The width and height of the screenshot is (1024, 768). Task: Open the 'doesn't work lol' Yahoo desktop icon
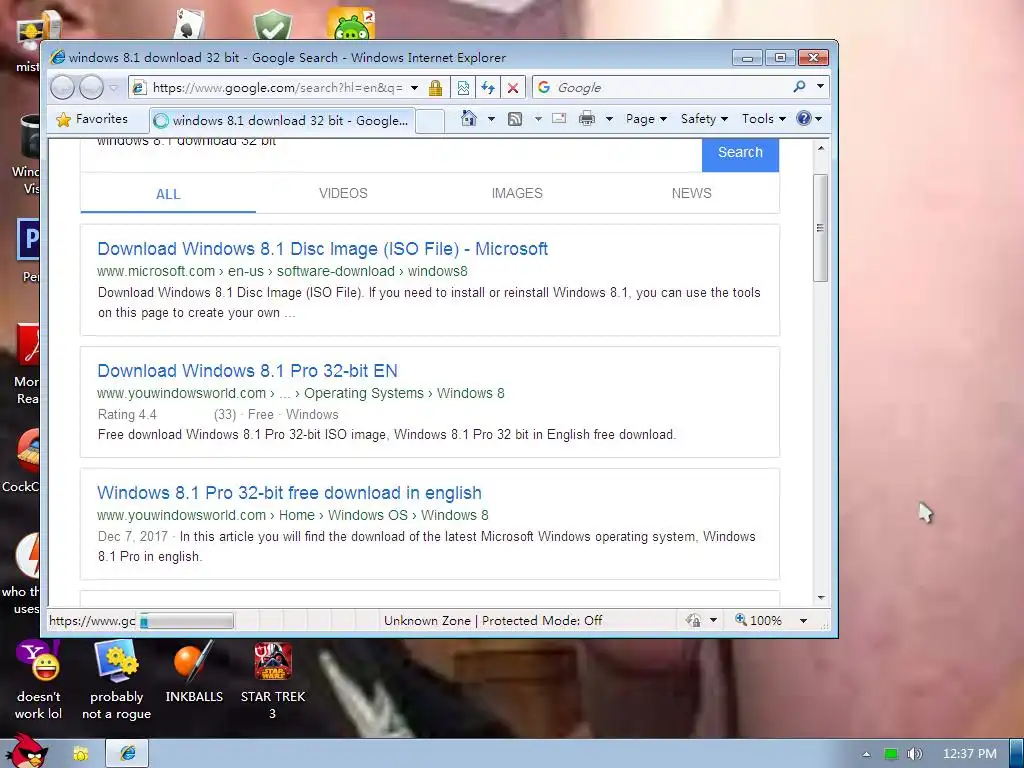coord(39,680)
